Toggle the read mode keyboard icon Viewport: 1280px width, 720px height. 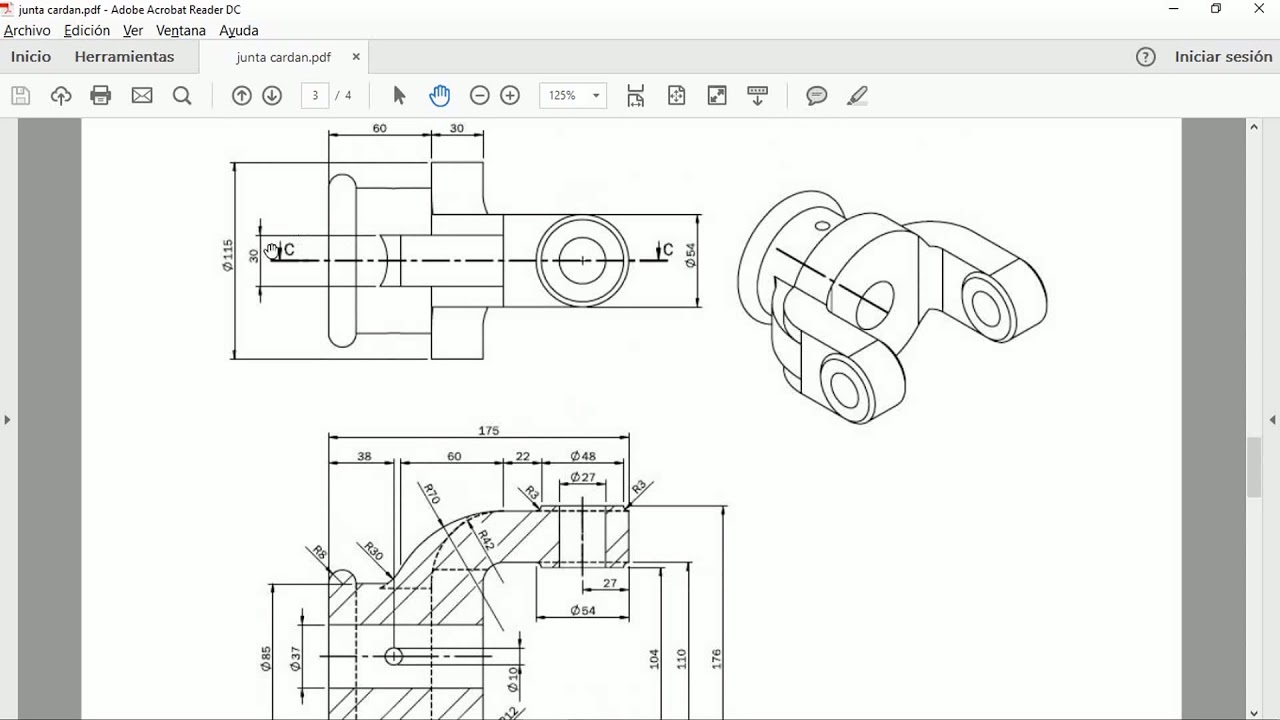point(758,96)
